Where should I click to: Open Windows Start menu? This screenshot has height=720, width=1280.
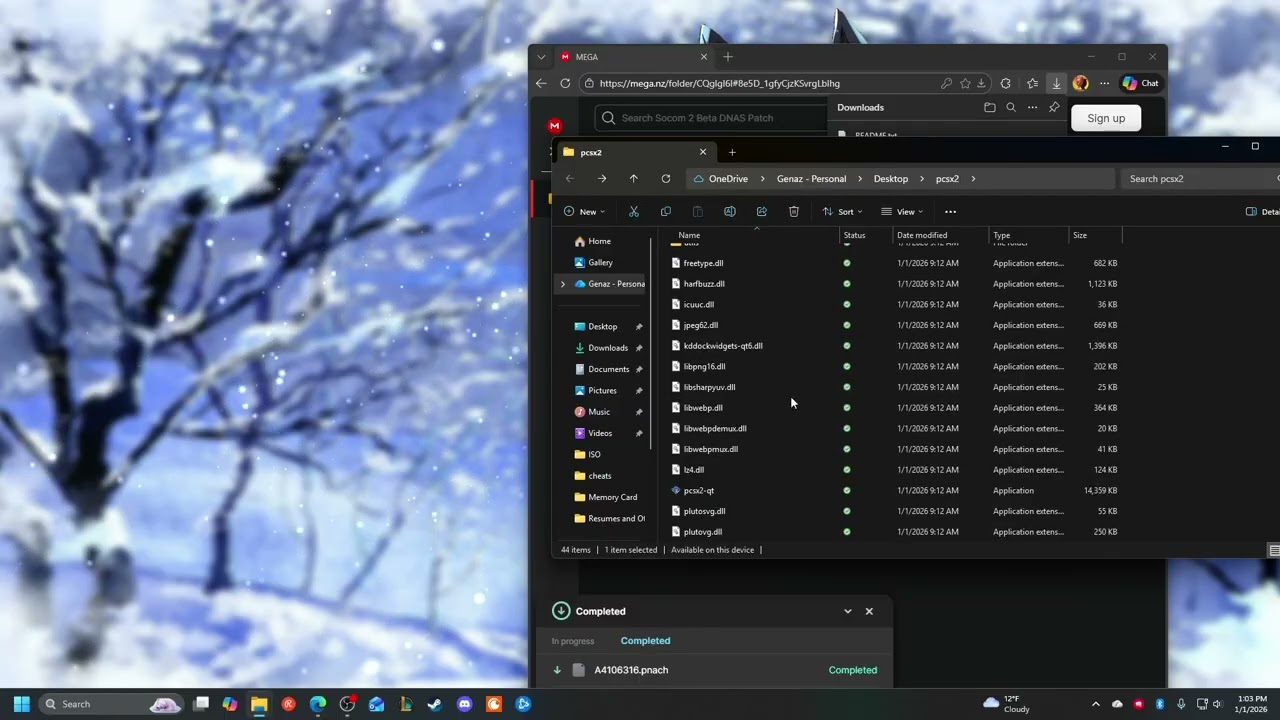point(22,704)
